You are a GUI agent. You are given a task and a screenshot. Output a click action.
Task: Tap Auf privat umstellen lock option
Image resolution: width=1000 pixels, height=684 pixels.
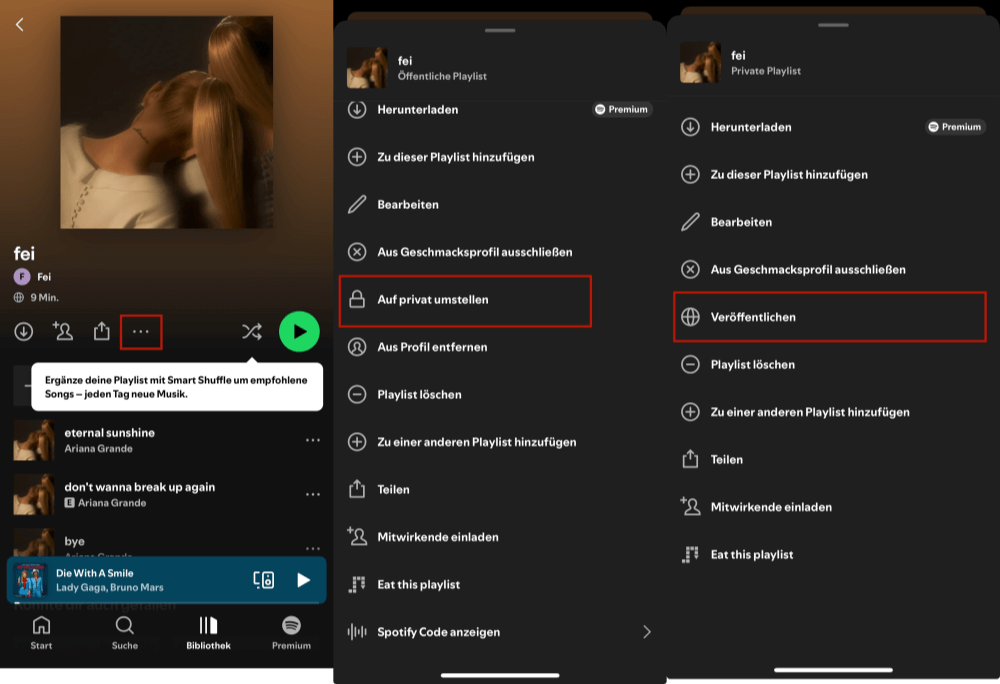(x=466, y=300)
